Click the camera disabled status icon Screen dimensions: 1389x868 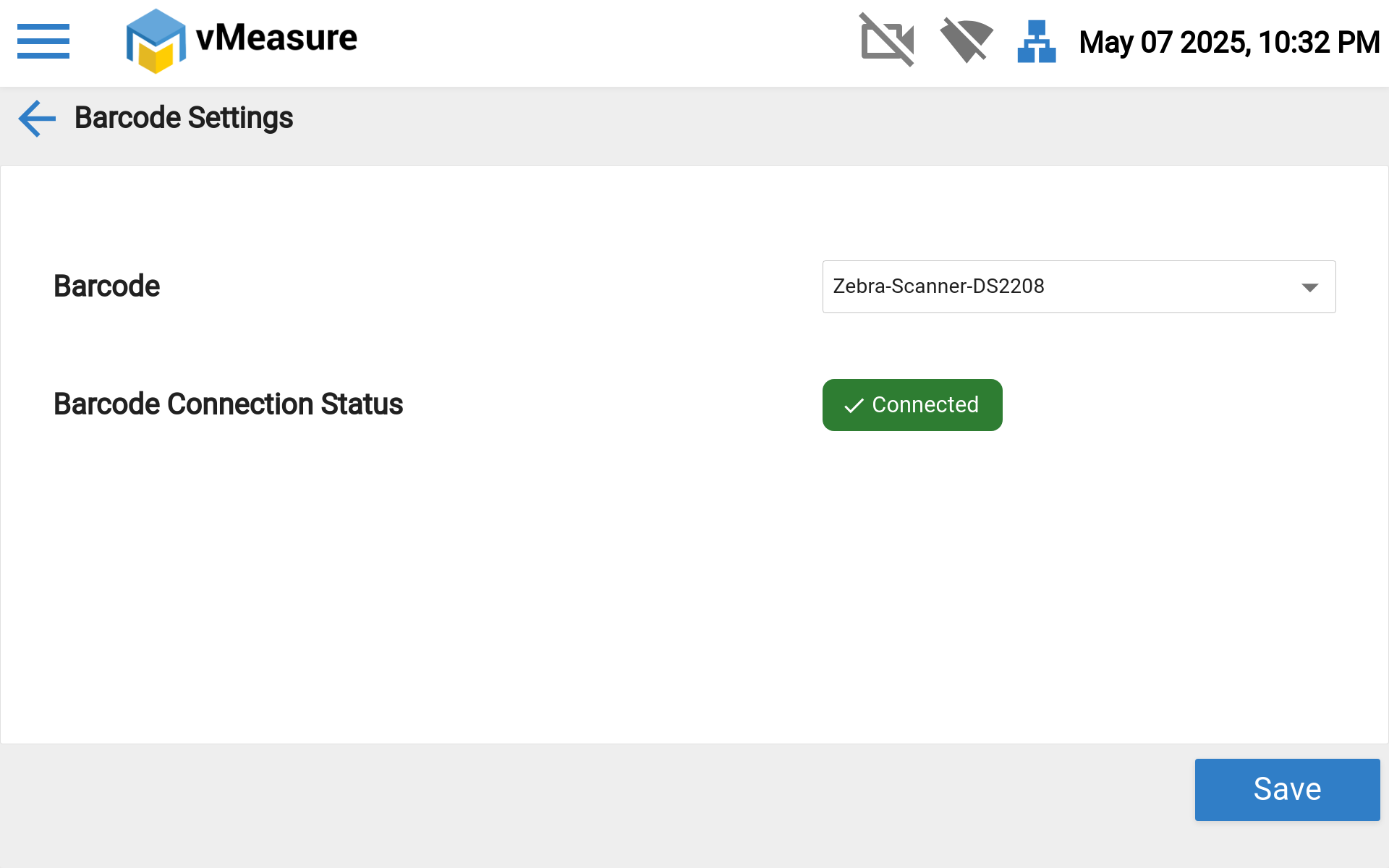pyautogui.click(x=887, y=41)
